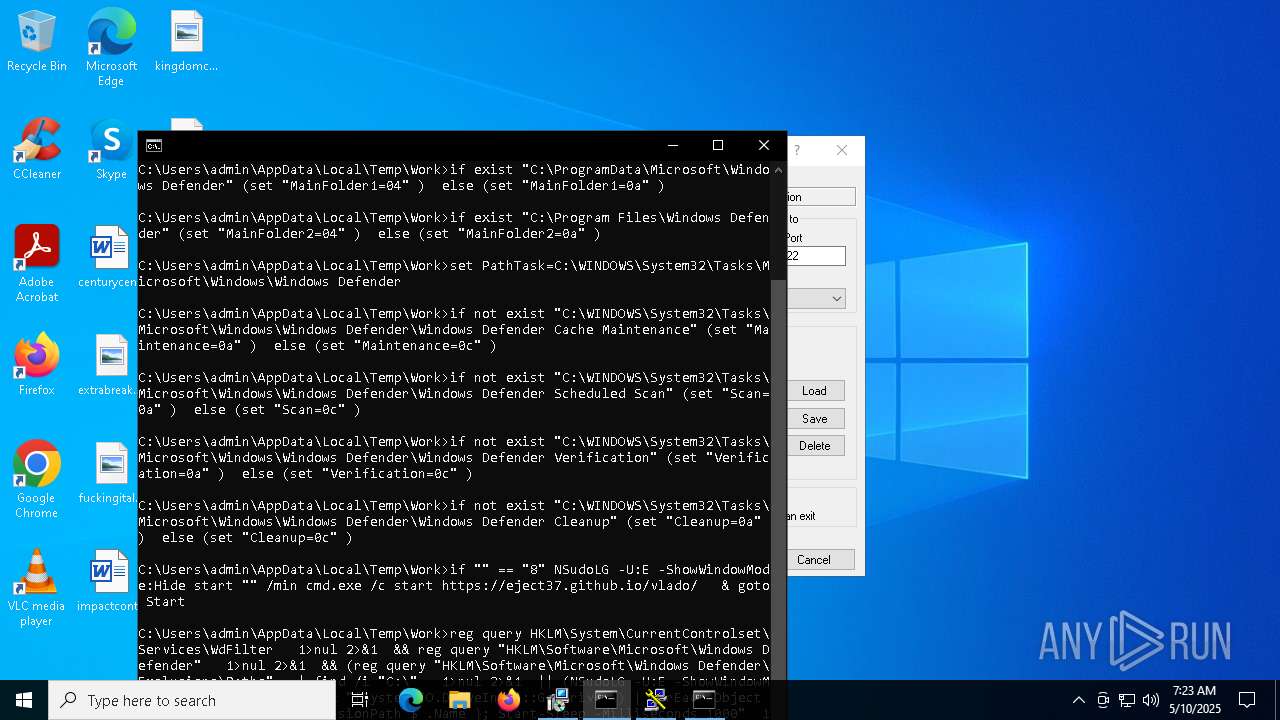
Task: Show hidden system tray icons
Action: click(1078, 700)
